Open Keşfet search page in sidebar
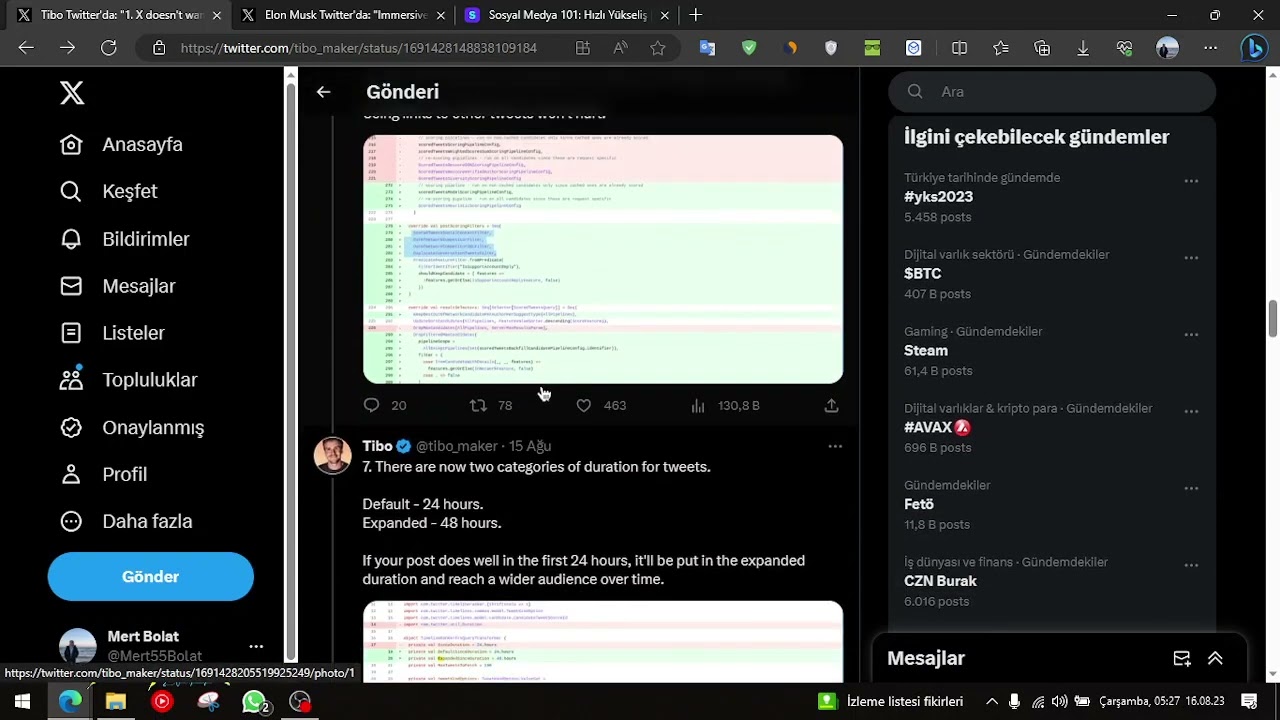 click(108, 192)
